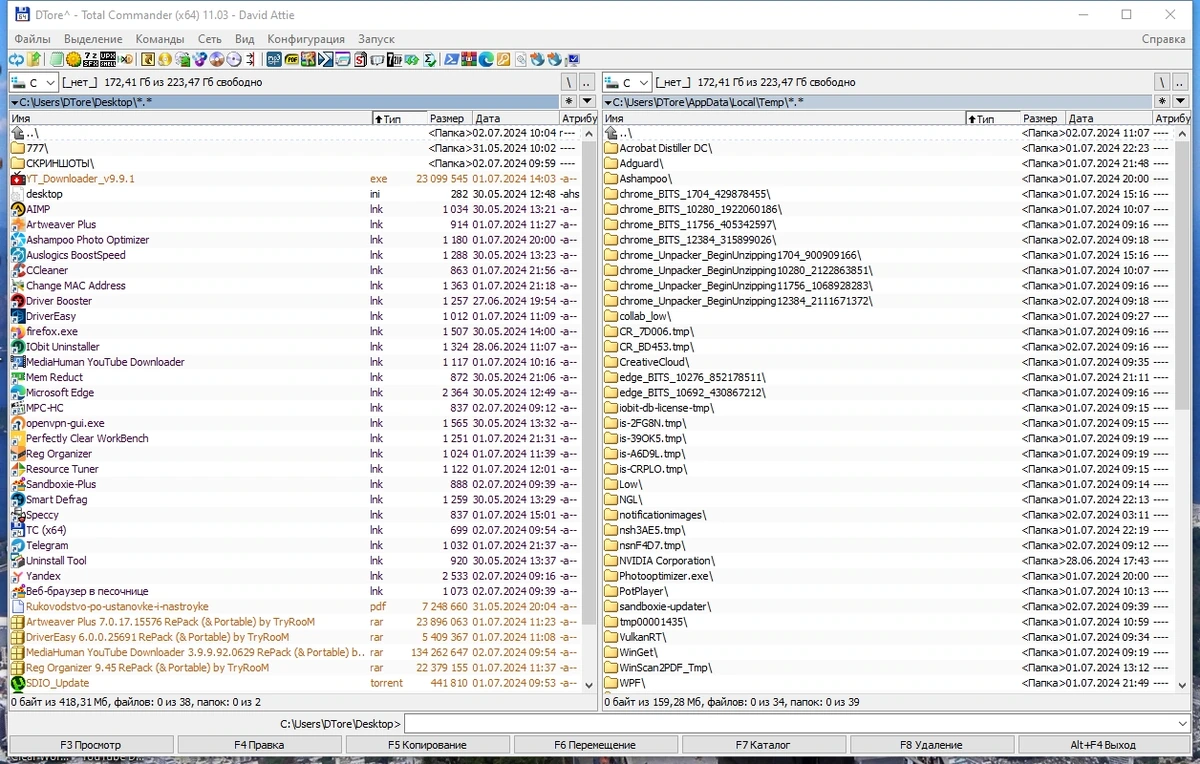Click the checksum sigma toolbar icon

429,59
